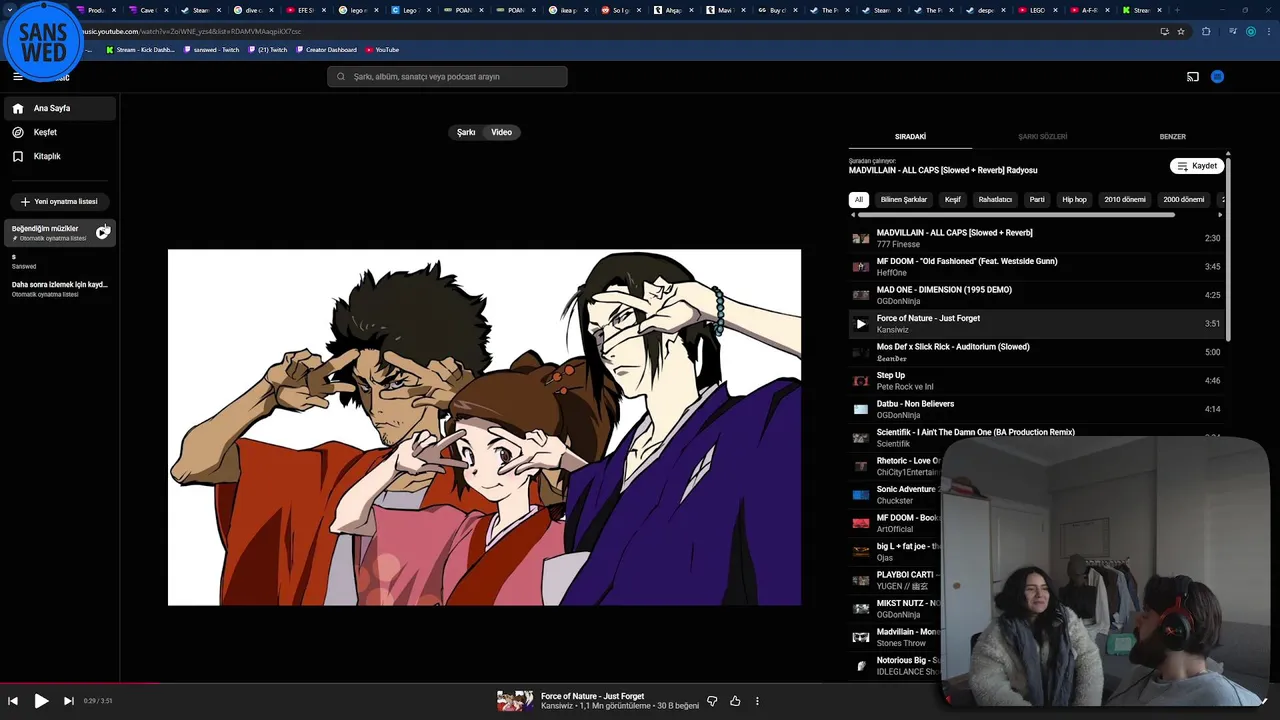Open the browser extensions puzzle icon

[x=1206, y=31]
